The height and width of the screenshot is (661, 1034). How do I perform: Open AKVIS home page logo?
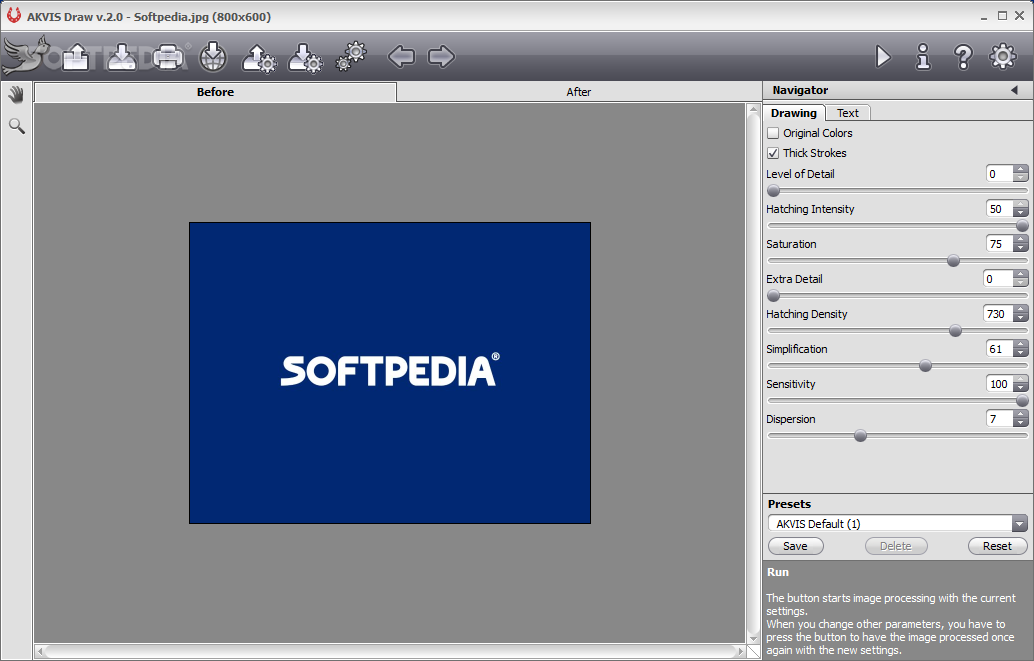[x=26, y=55]
